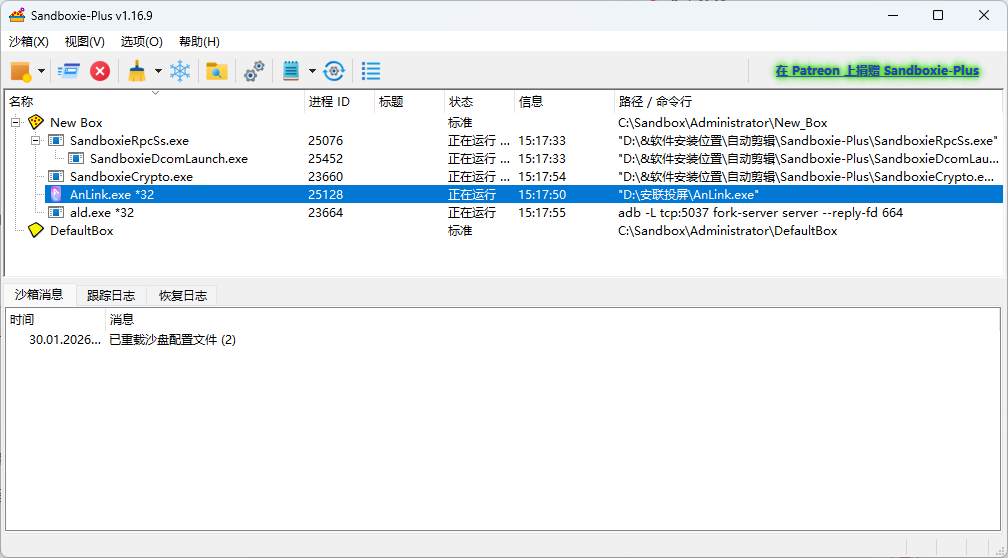Click the window speed-lines toolbar icon
Image resolution: width=1008 pixels, height=558 pixels.
(x=68, y=71)
